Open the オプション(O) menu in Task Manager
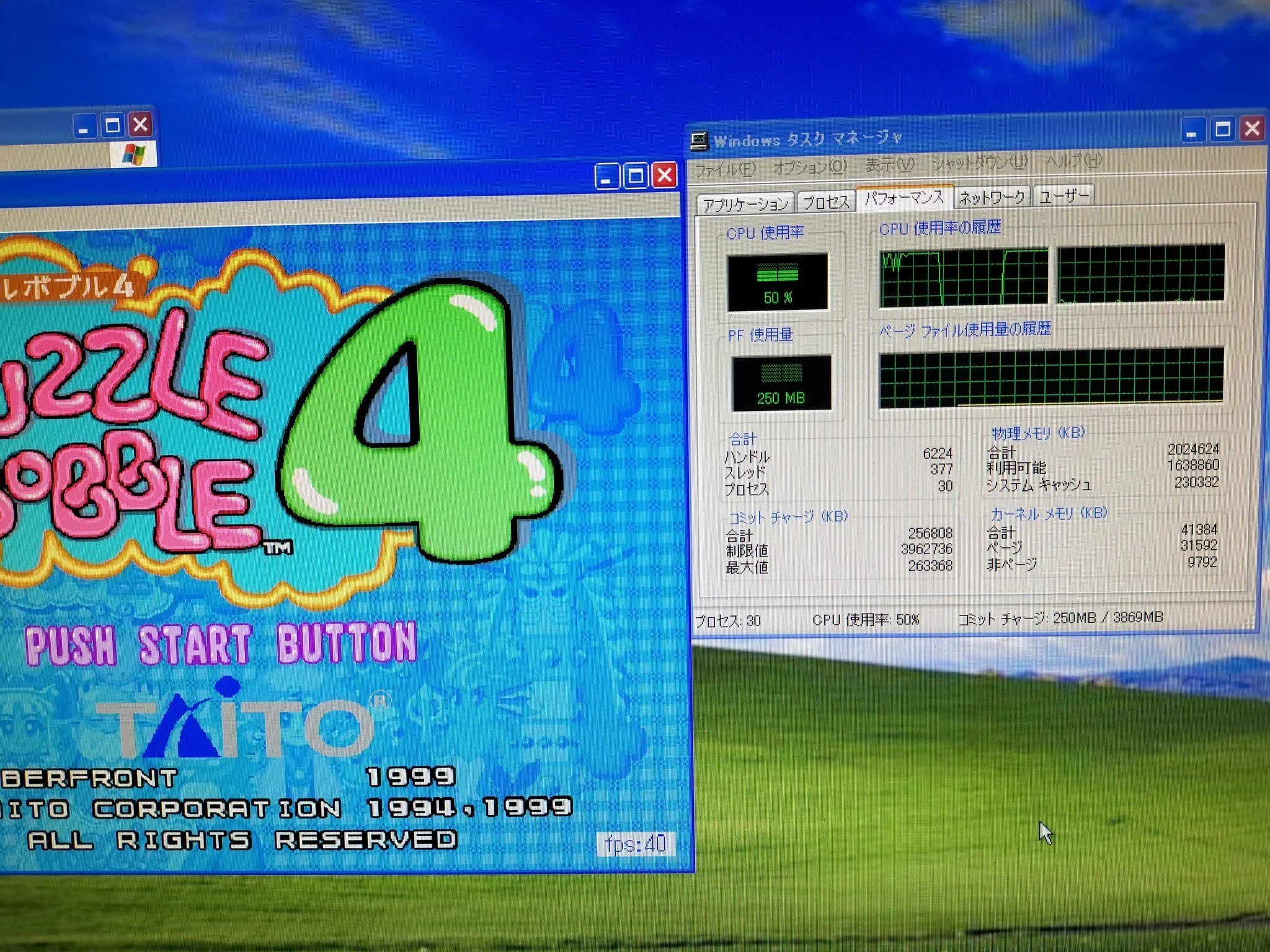This screenshot has height=952, width=1270. tap(810, 167)
